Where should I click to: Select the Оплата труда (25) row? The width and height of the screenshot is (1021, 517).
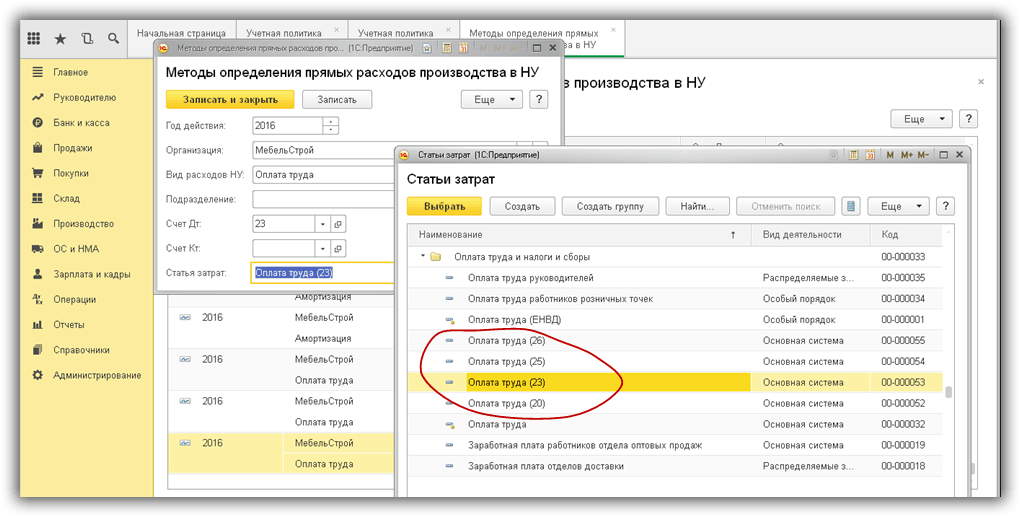[676, 361]
